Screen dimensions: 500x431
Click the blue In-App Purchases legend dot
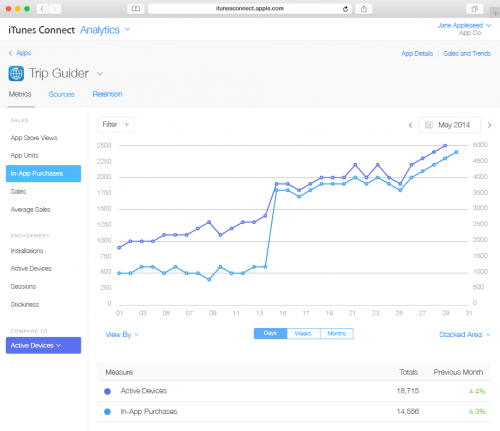[x=107, y=412]
